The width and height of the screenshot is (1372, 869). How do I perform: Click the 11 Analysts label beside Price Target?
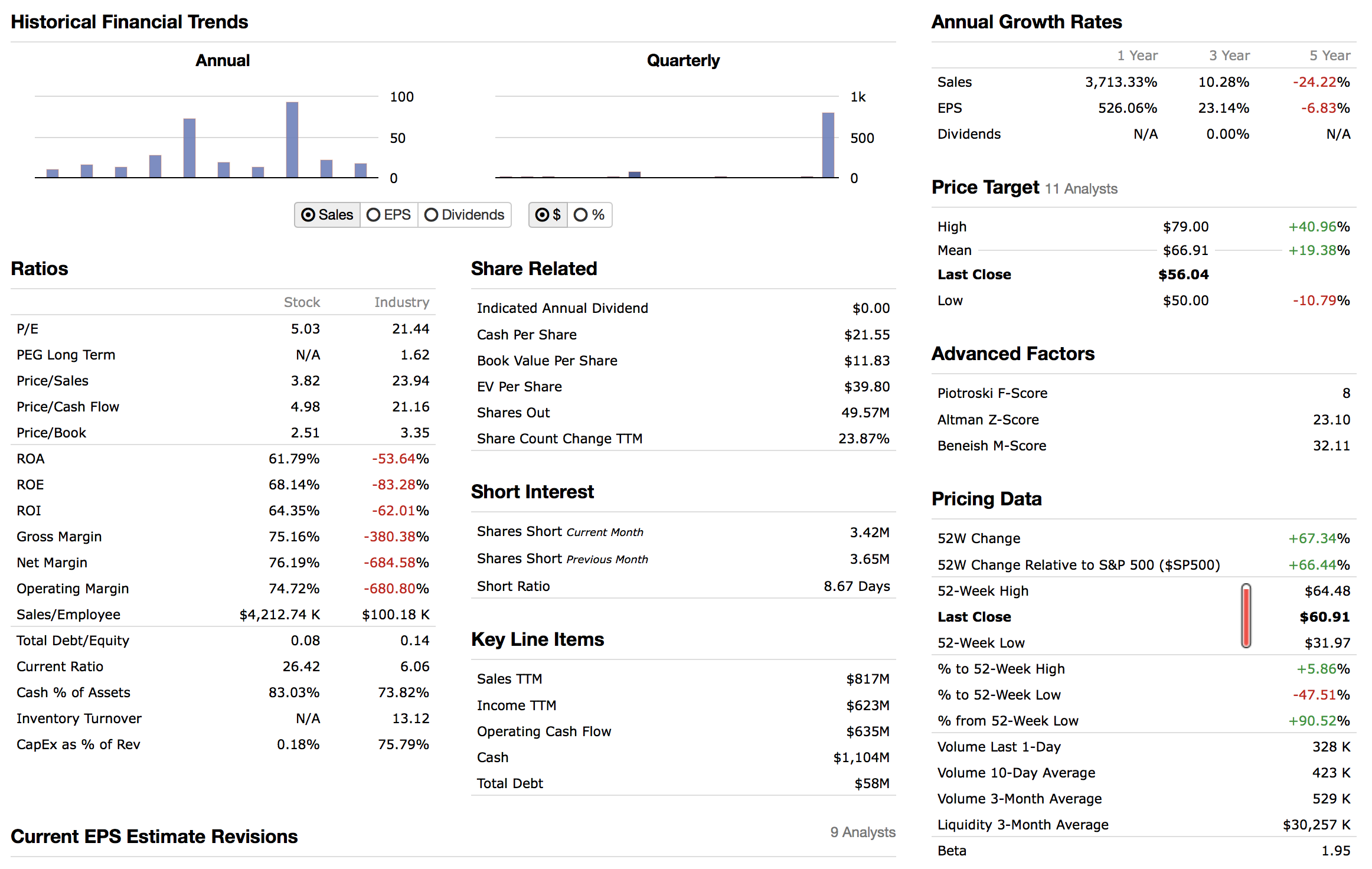pyautogui.click(x=1081, y=189)
